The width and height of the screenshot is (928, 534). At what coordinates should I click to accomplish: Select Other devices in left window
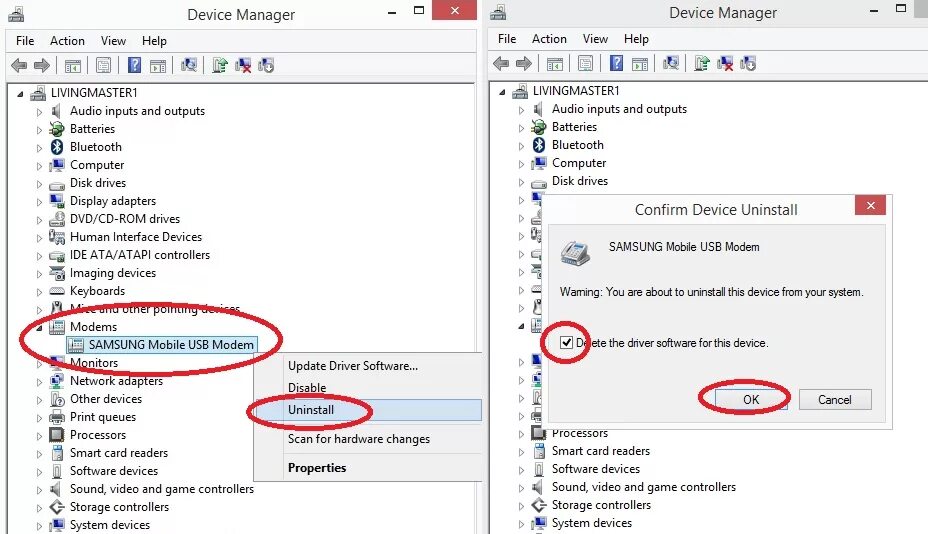pyautogui.click(x=106, y=399)
